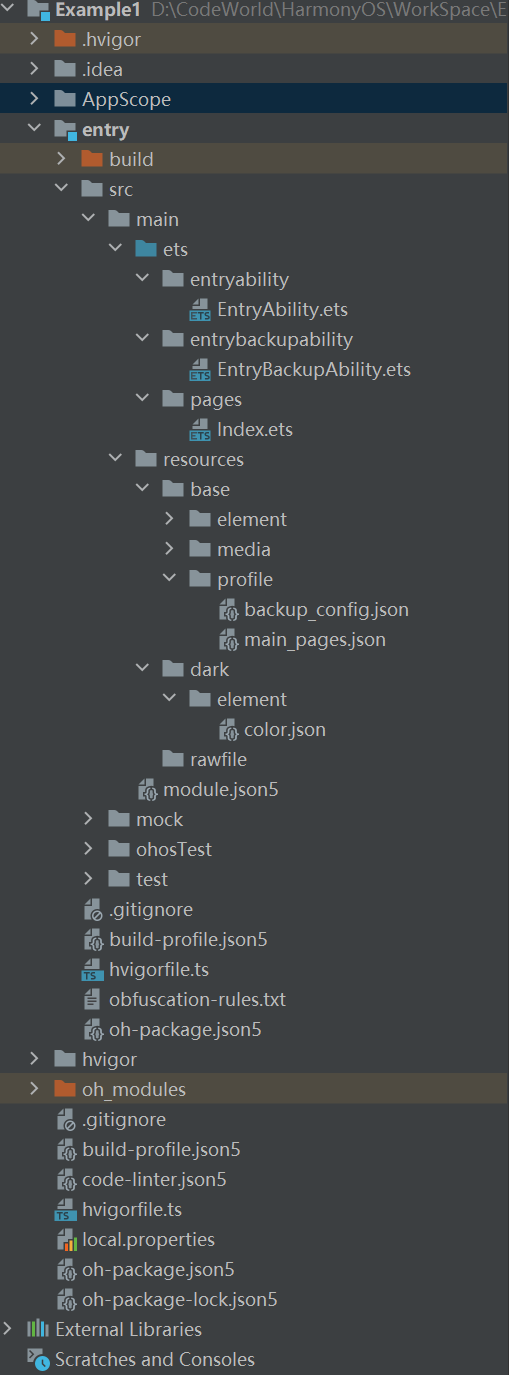Viewport: 509px width, 1375px height.
Task: Click the entry-level hvigorfile.ts TS icon
Action: [x=92, y=970]
